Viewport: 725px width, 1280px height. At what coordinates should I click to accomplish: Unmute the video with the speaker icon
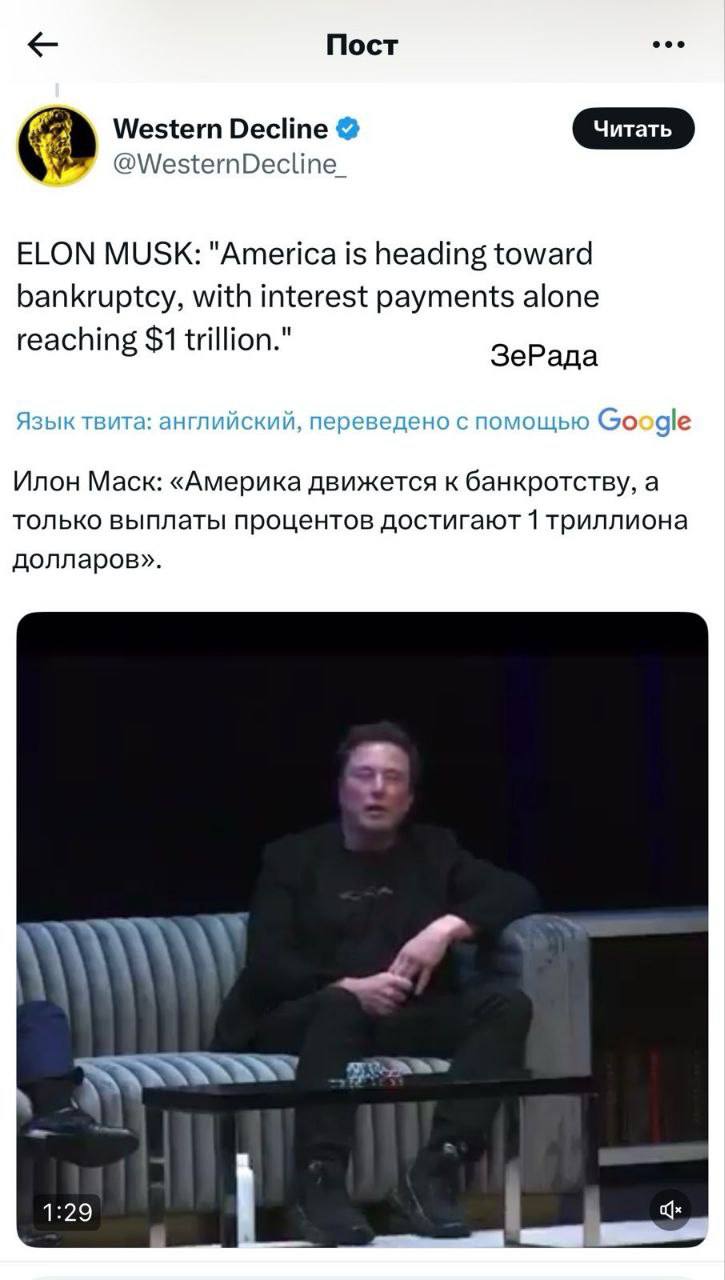(669, 1209)
